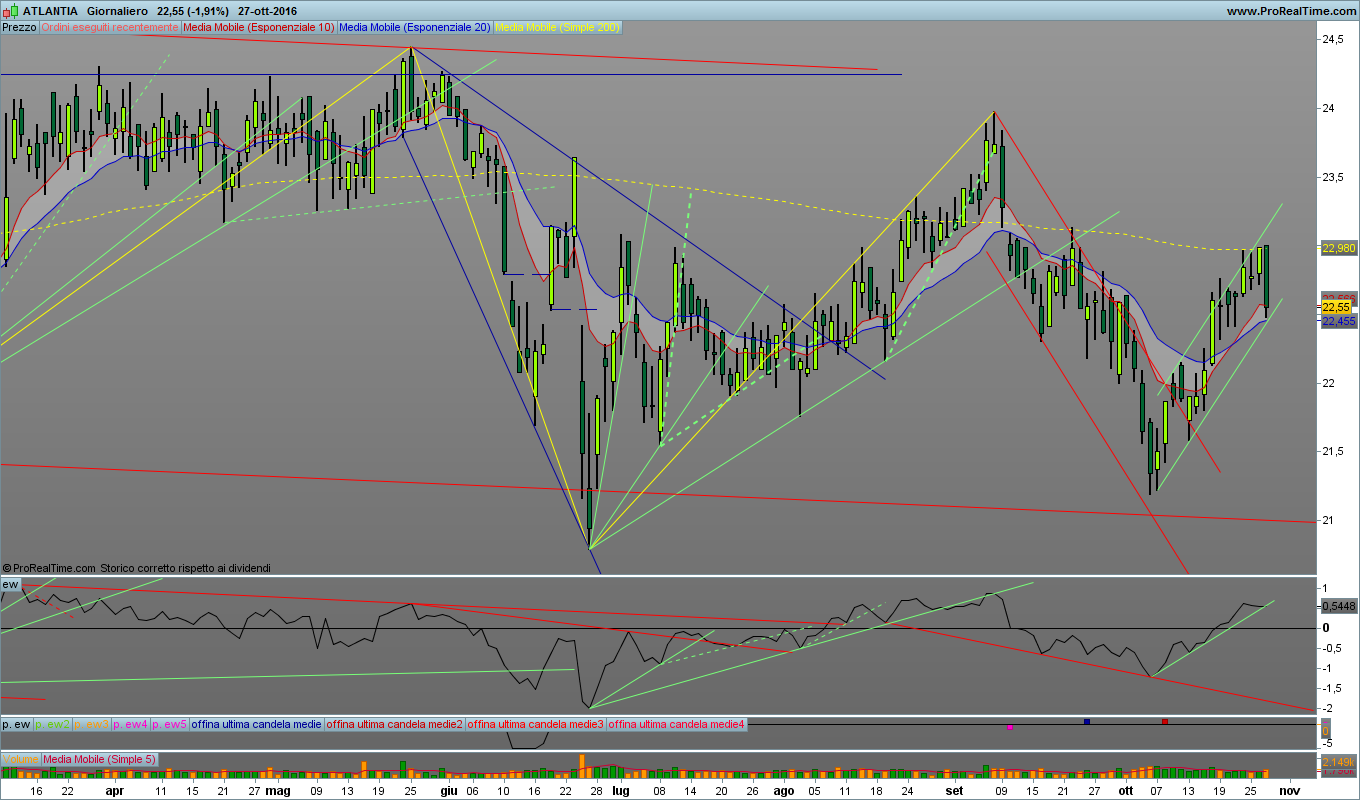Click the 22,980 yellow price tag
Image resolution: width=1360 pixels, height=800 pixels.
[1338, 249]
